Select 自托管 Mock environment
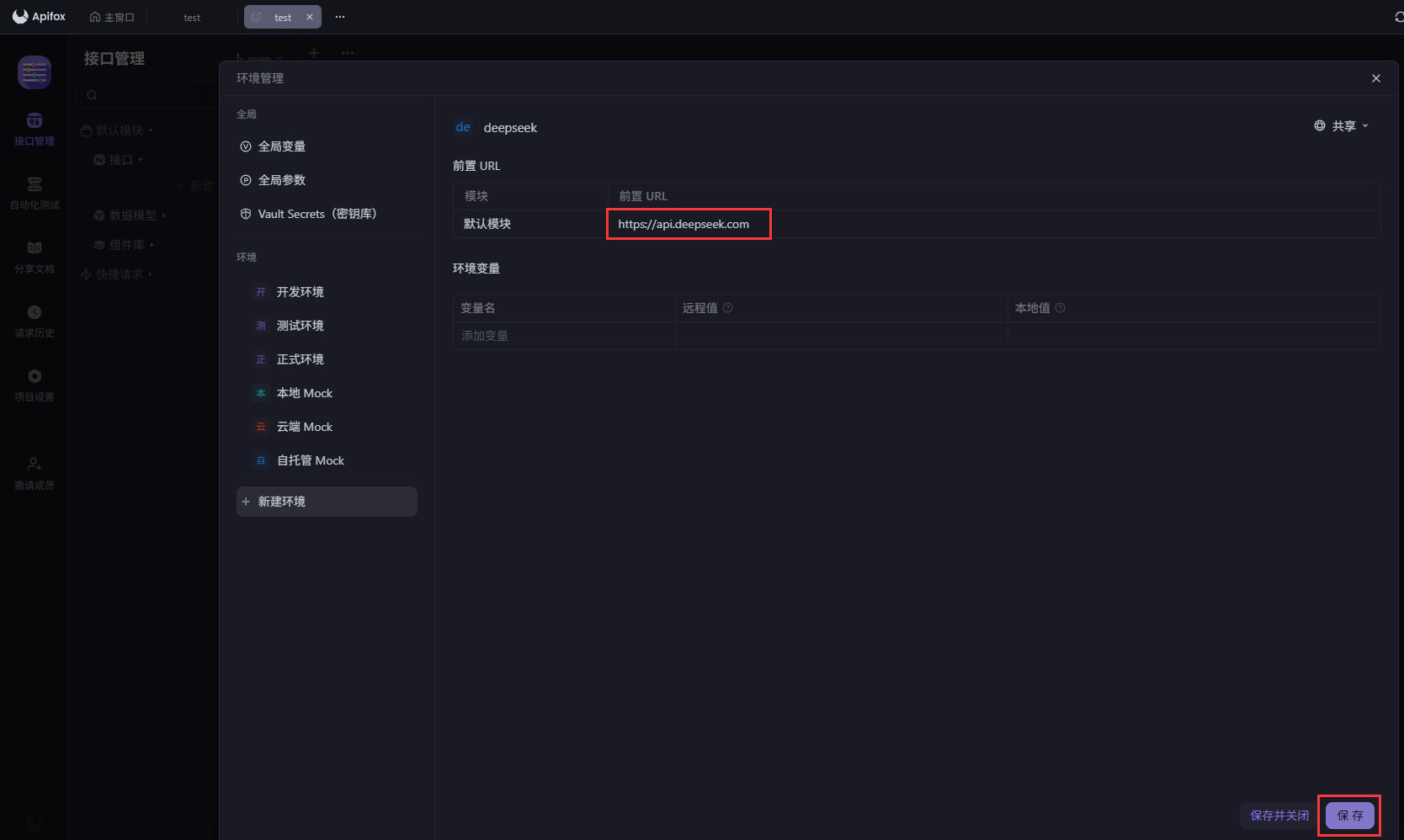The width and height of the screenshot is (1404, 840). [x=327, y=460]
